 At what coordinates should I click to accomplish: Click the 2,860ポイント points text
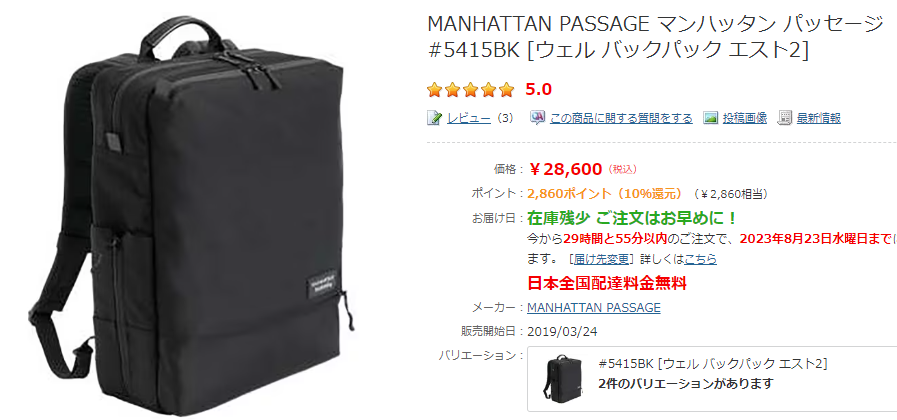pyautogui.click(x=605, y=193)
